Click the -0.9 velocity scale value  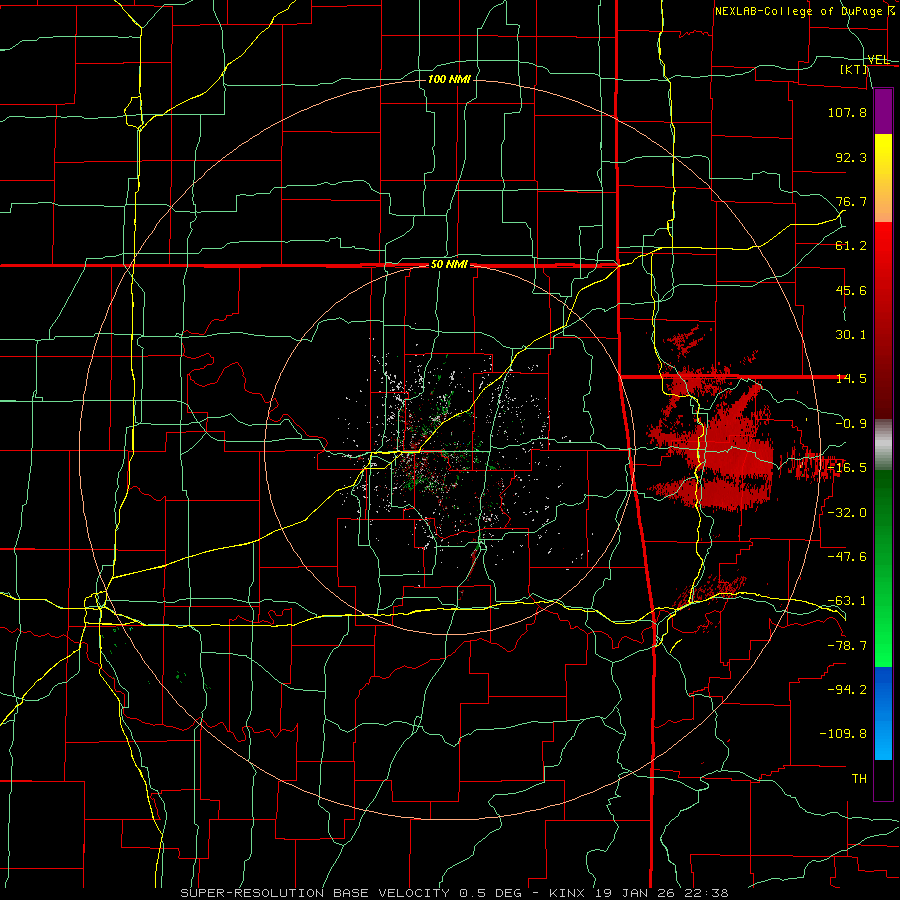(851, 424)
